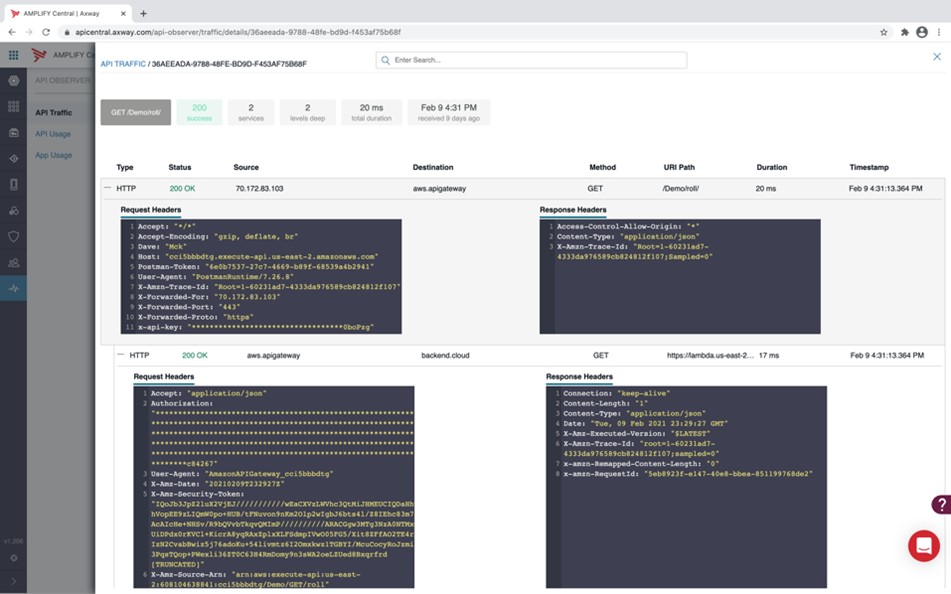This screenshot has height=594, width=951.
Task: Click the X-Amz-Date request header line
Action: click(217, 484)
